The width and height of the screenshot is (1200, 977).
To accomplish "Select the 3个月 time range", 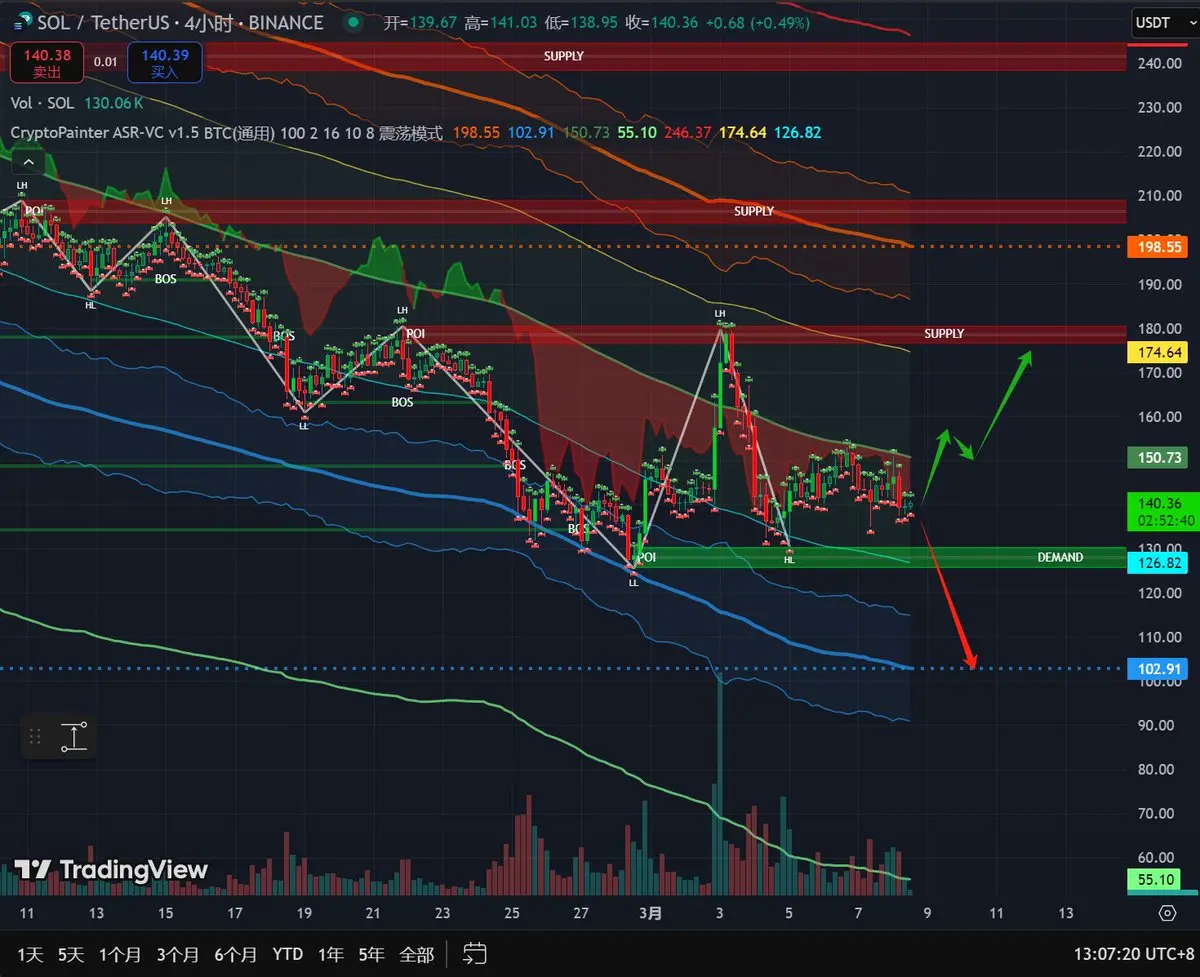I will tap(177, 954).
